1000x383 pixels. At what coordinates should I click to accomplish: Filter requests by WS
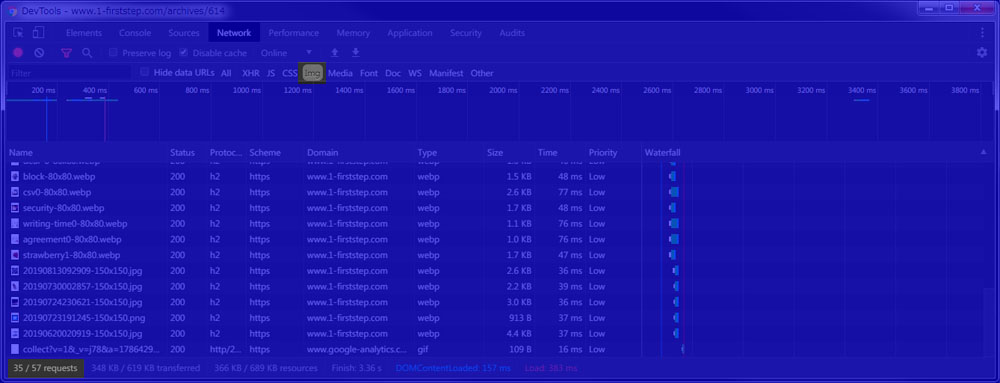[x=415, y=73]
